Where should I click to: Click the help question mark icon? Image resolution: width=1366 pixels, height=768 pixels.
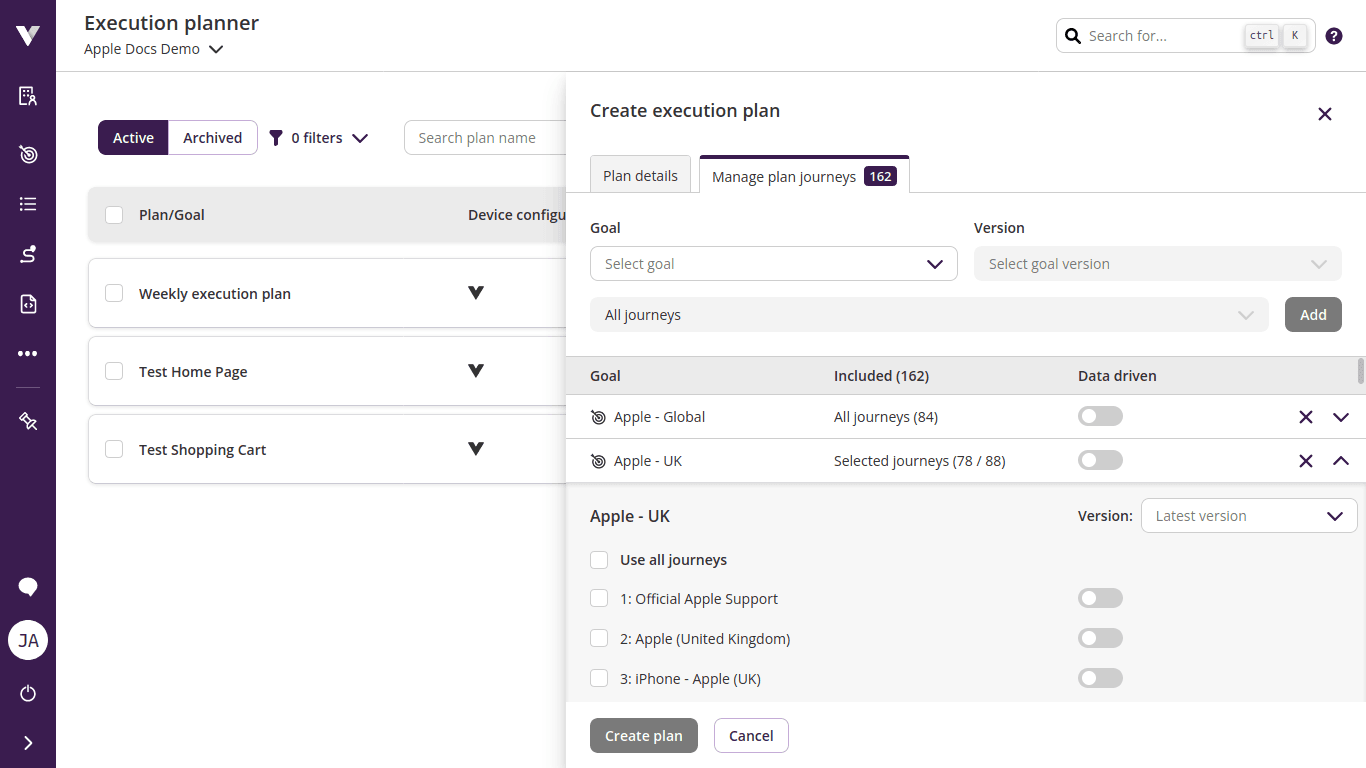[1334, 35]
